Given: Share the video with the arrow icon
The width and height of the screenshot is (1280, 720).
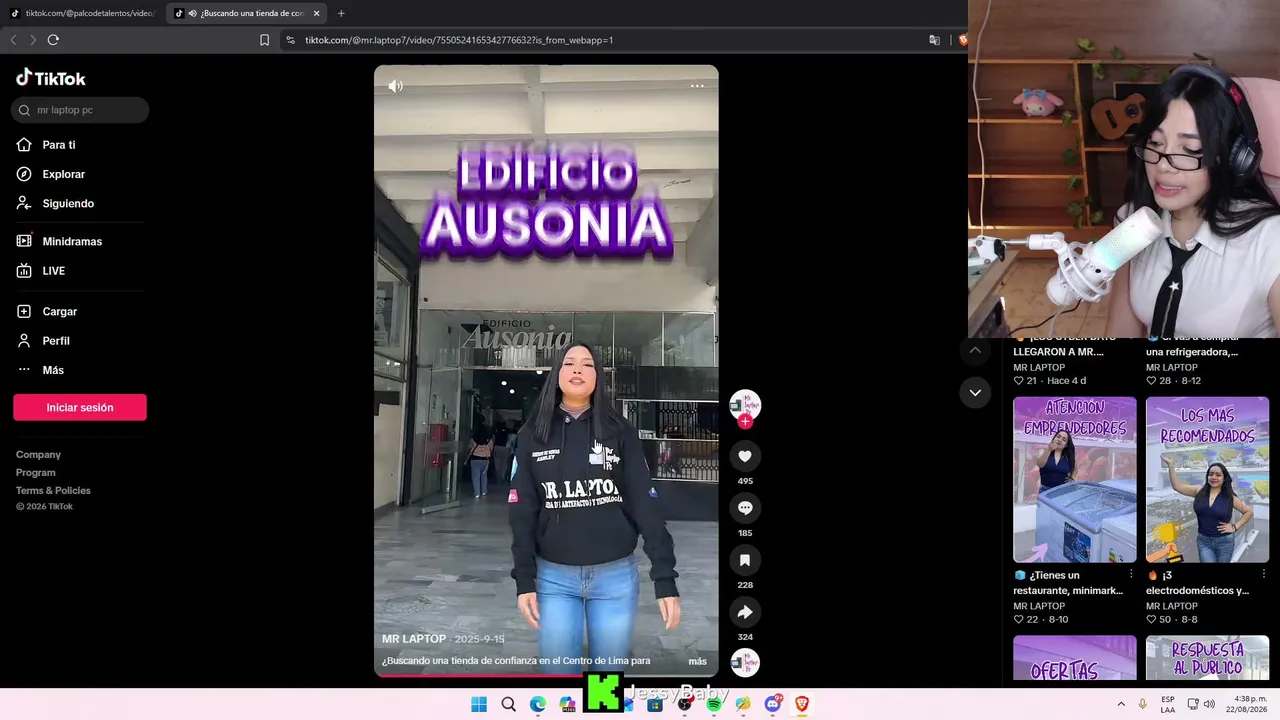Looking at the screenshot, I should [x=745, y=612].
